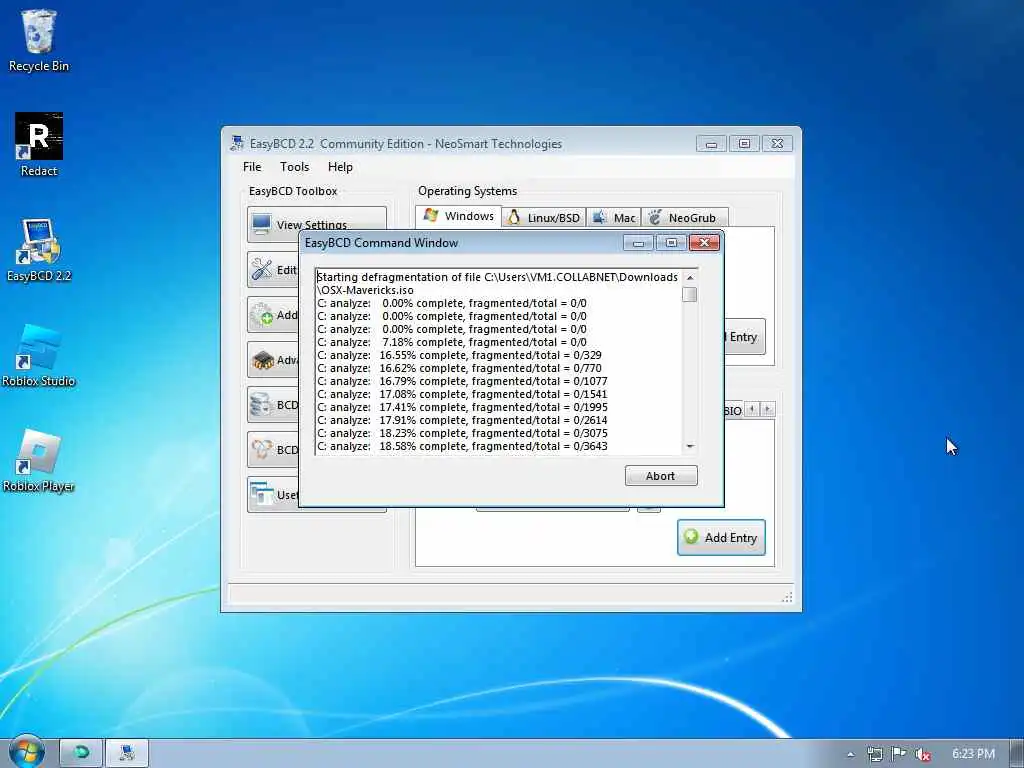Click the Advanced Settings chip icon
The image size is (1024, 768).
262,359
